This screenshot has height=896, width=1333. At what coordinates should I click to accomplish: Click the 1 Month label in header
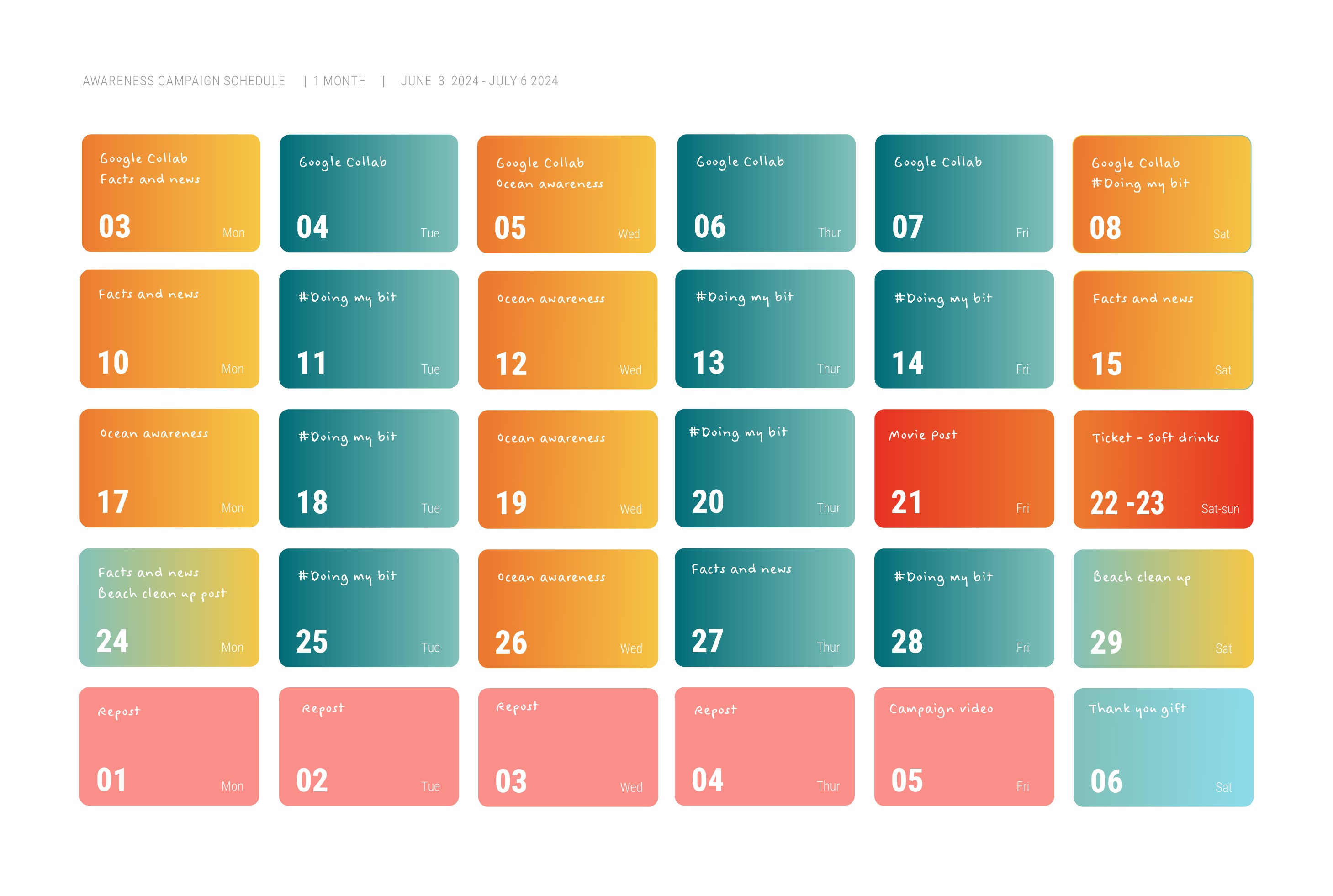point(339,81)
